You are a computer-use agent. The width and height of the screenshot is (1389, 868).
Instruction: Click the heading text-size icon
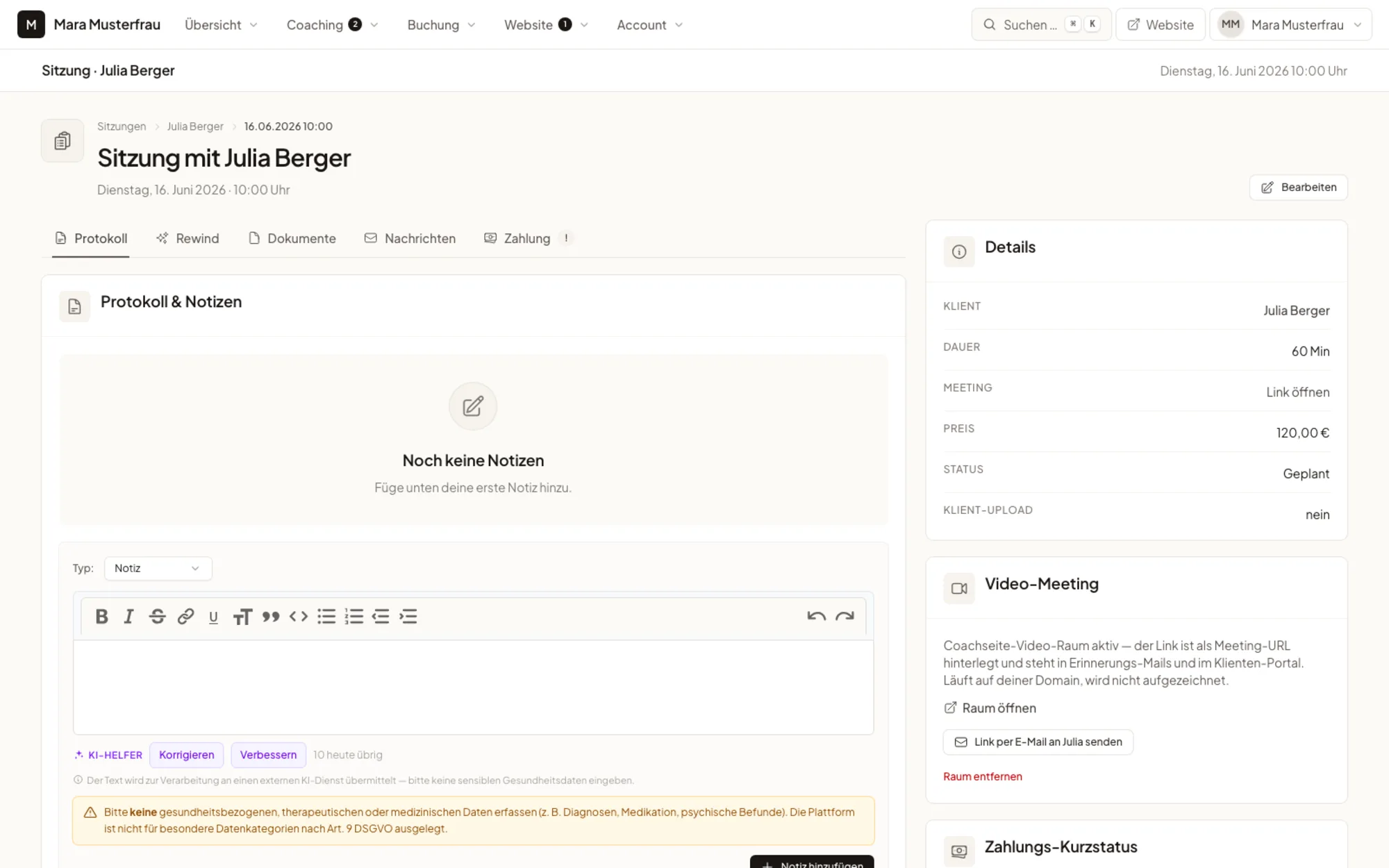(242, 617)
